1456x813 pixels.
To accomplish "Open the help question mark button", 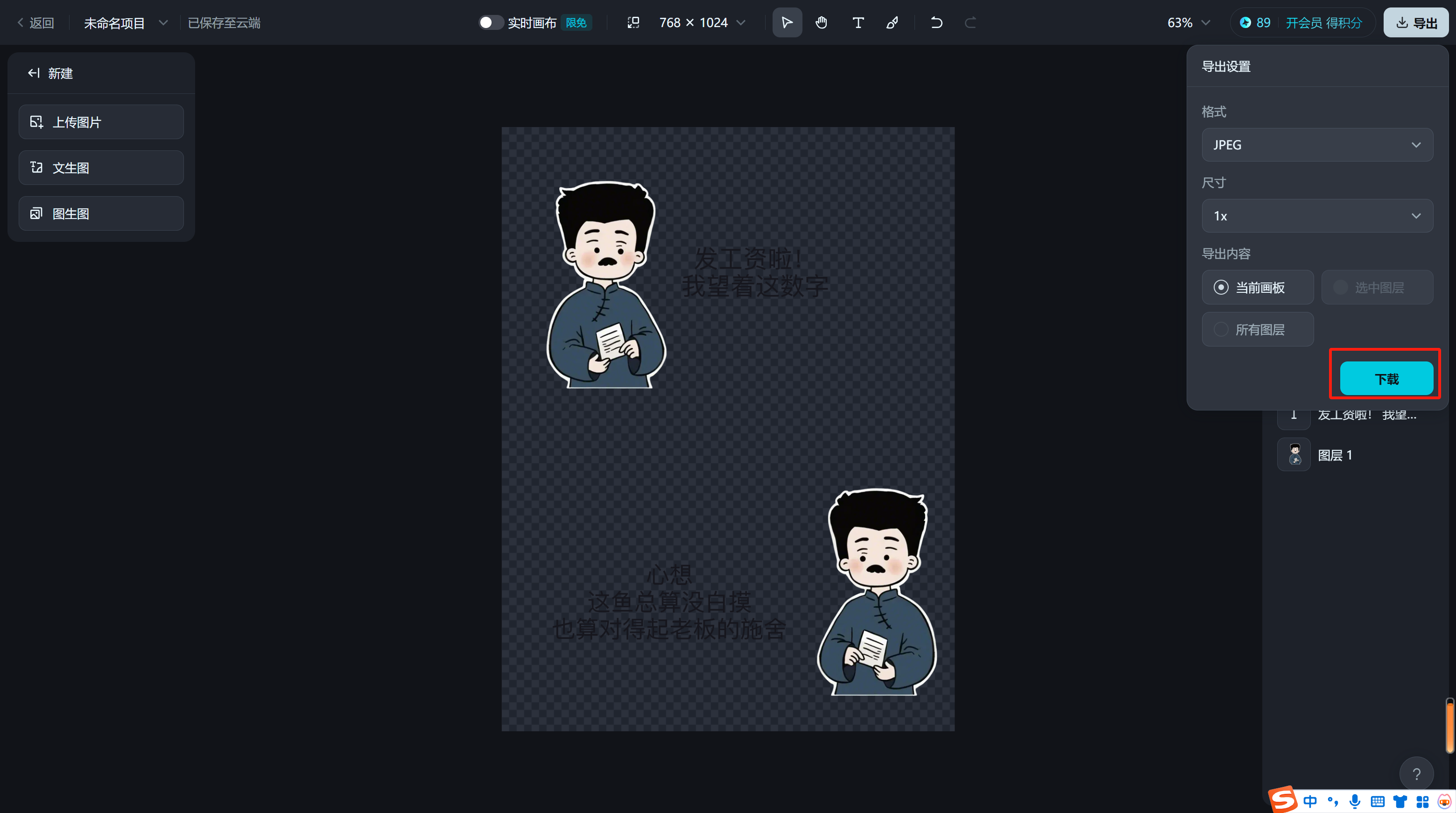I will (x=1416, y=773).
